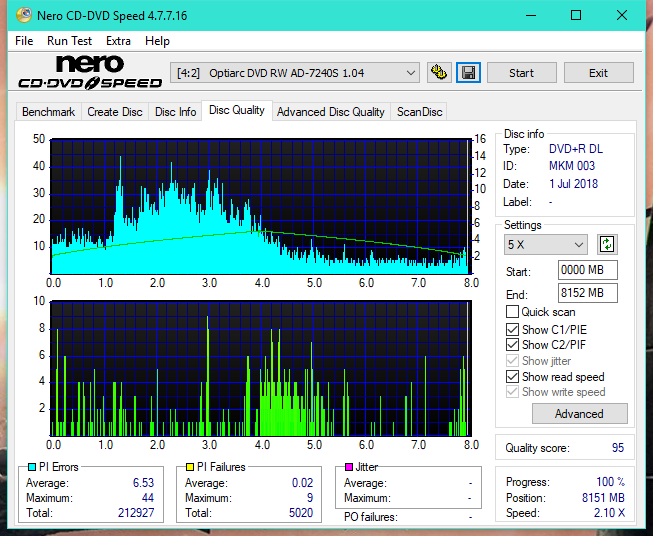Click the Nero app icon in title bar
653x536 pixels.
(24, 15)
